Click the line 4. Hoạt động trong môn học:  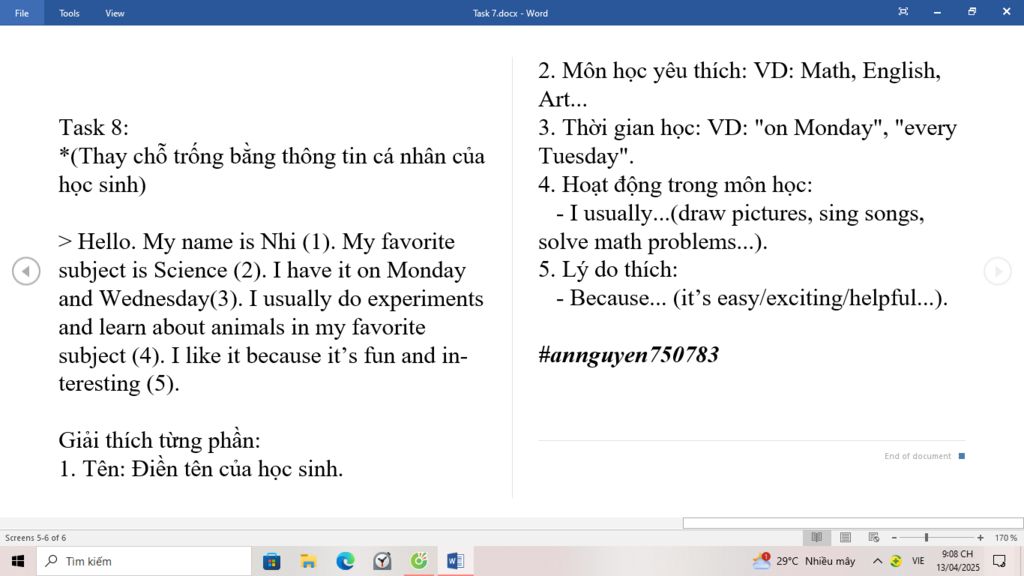click(675, 185)
